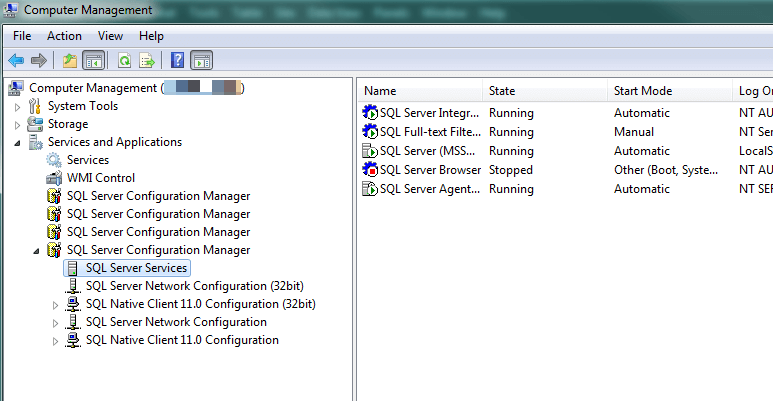773x401 pixels.
Task: Click the SQL Full-text Filte... service icon
Action: pos(370,132)
